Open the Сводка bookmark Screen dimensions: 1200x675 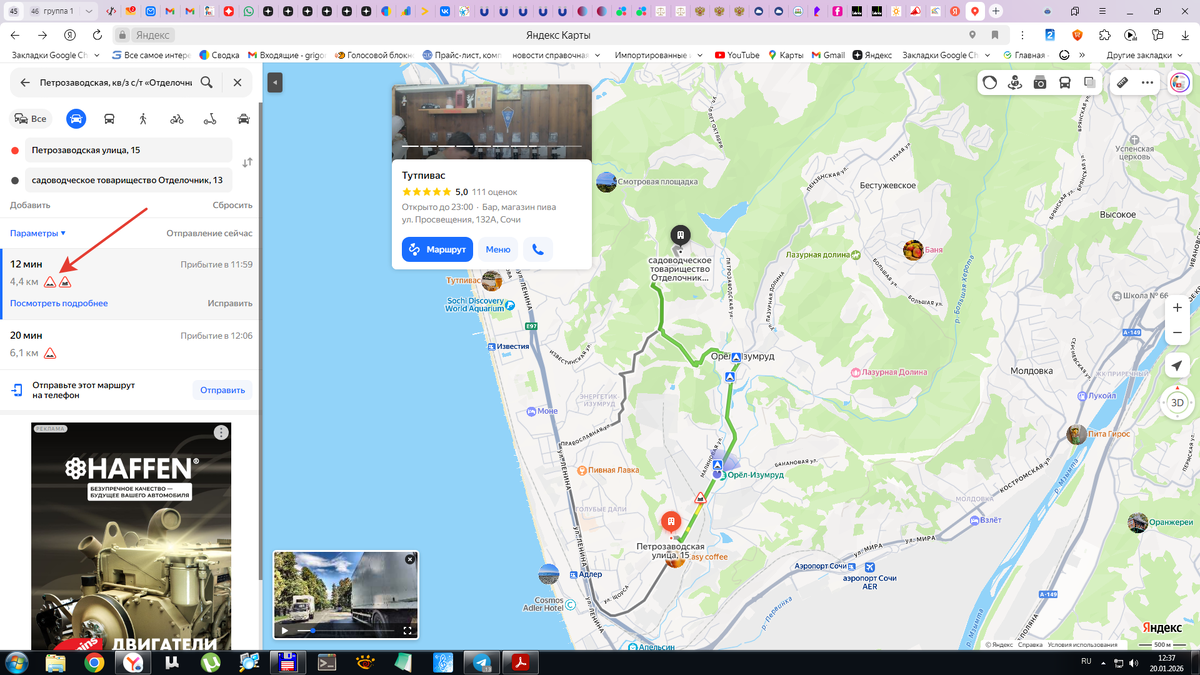[x=219, y=55]
